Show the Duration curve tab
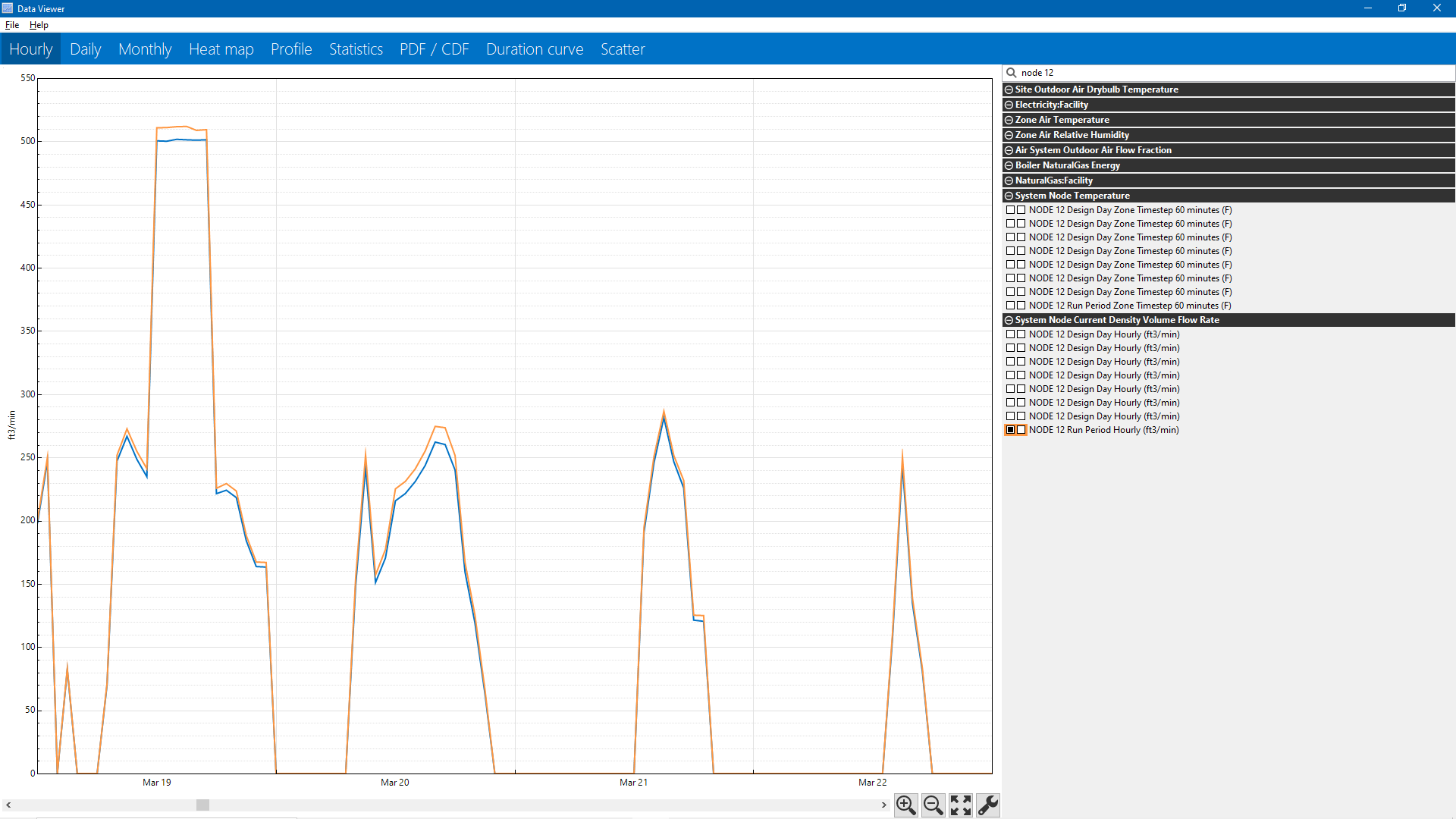This screenshot has width=1456, height=819. (535, 49)
